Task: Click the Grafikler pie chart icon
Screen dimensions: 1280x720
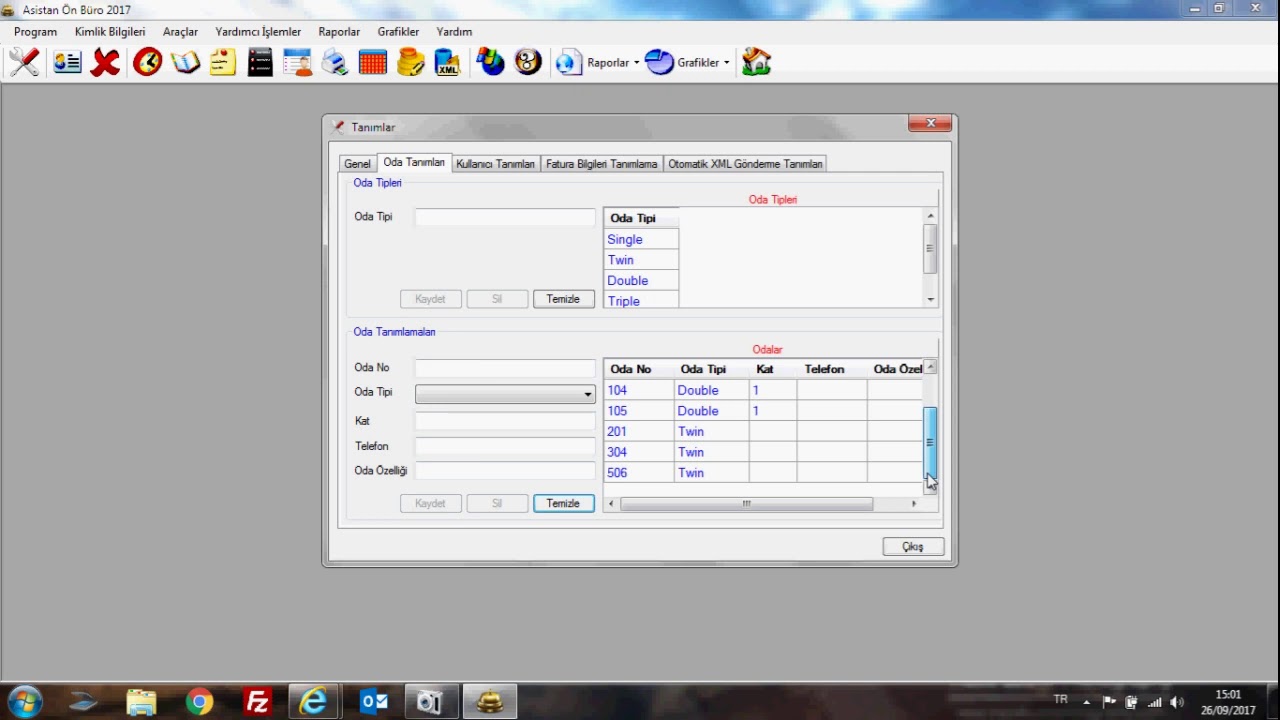Action: [x=659, y=62]
